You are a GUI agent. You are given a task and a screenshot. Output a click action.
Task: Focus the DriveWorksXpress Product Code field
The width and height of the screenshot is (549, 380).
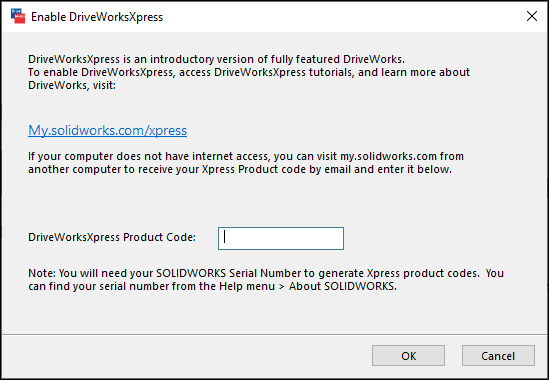pyautogui.click(x=281, y=239)
